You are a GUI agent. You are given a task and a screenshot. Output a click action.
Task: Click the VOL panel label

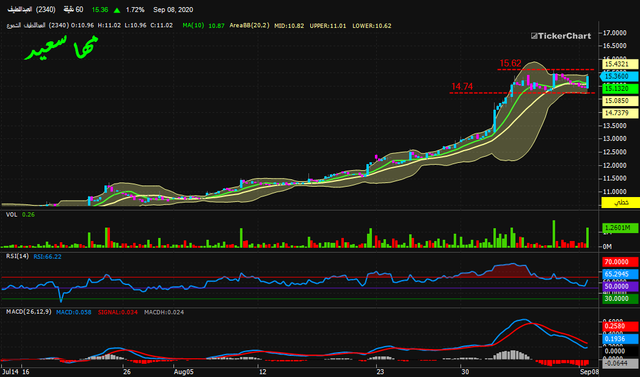(11, 215)
